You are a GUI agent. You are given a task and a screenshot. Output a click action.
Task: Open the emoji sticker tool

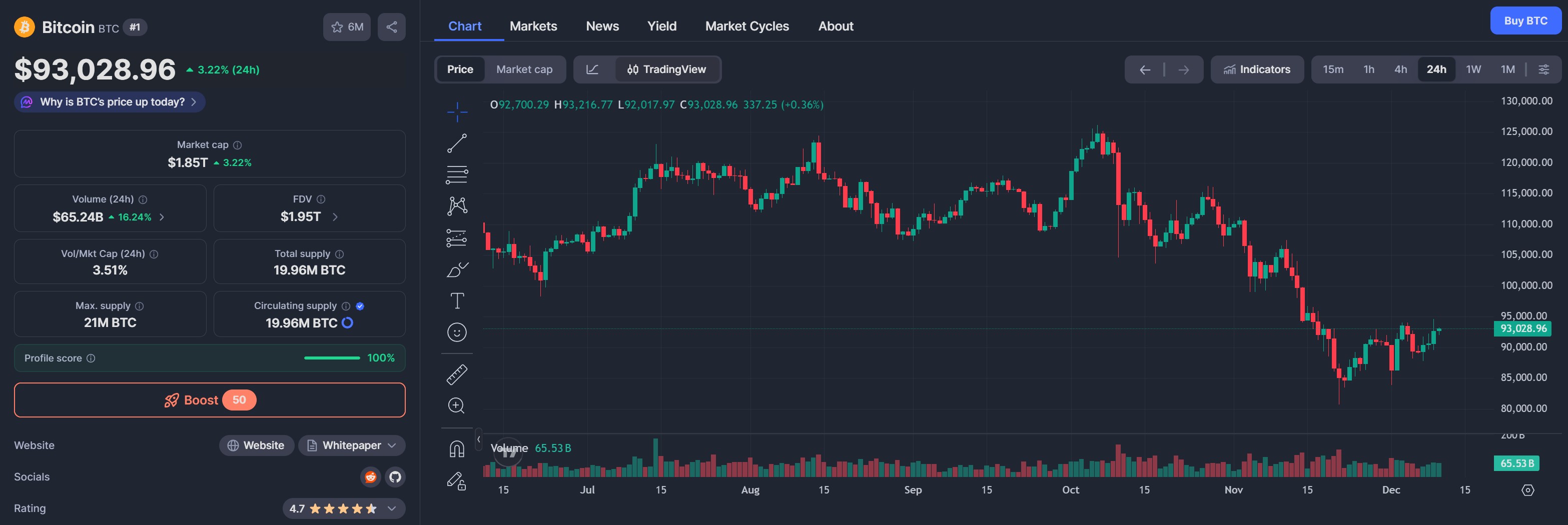[456, 332]
